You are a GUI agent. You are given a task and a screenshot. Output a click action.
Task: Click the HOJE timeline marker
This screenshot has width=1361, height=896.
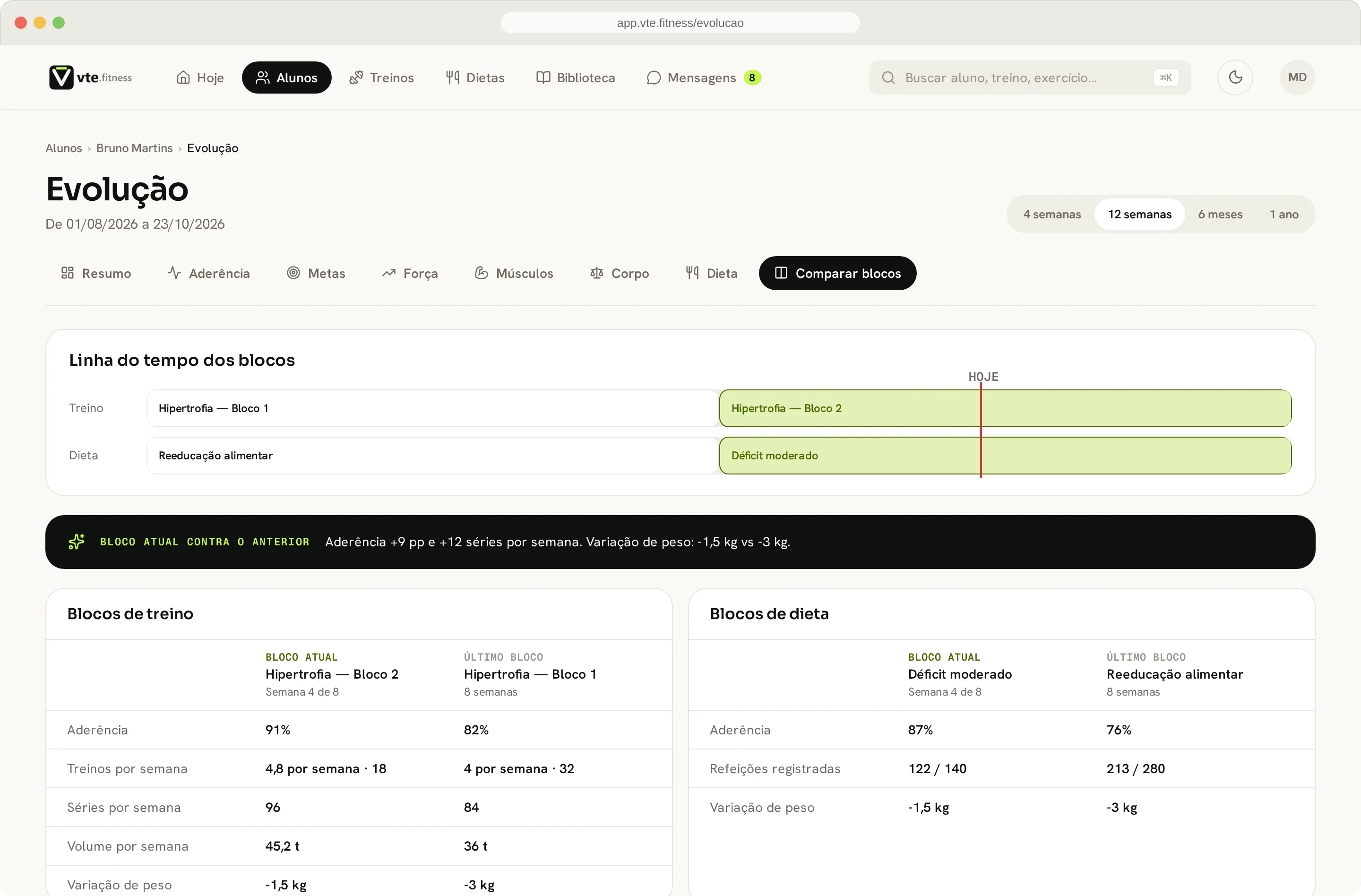983,377
